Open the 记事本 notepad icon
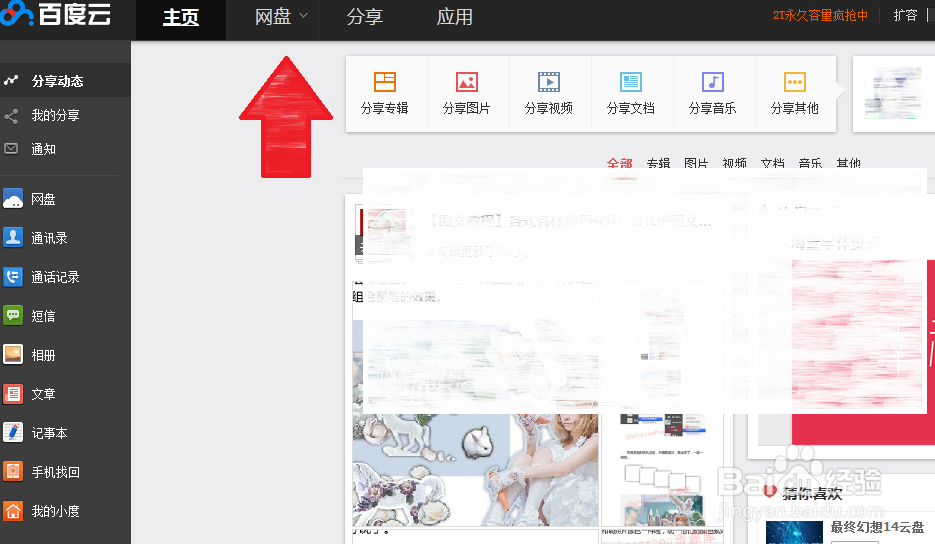The image size is (935, 544). click(13, 432)
